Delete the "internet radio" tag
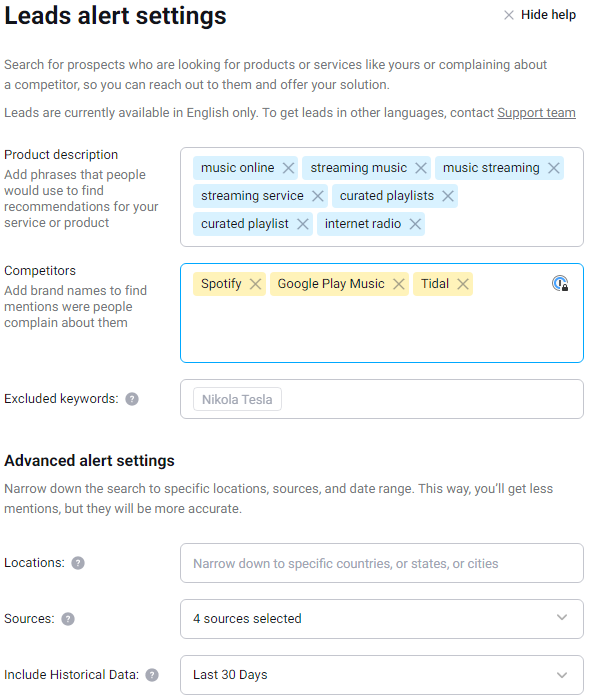Screen dimensions: 590x700 click(415, 224)
